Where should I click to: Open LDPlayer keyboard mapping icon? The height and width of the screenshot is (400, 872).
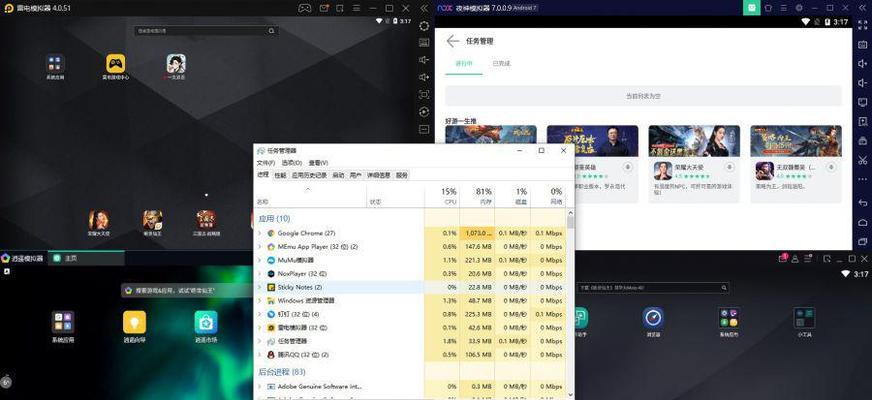point(424,42)
